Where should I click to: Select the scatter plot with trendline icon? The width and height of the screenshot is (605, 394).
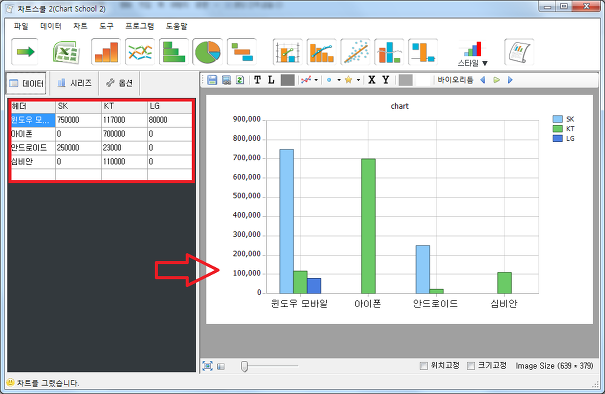(356, 52)
